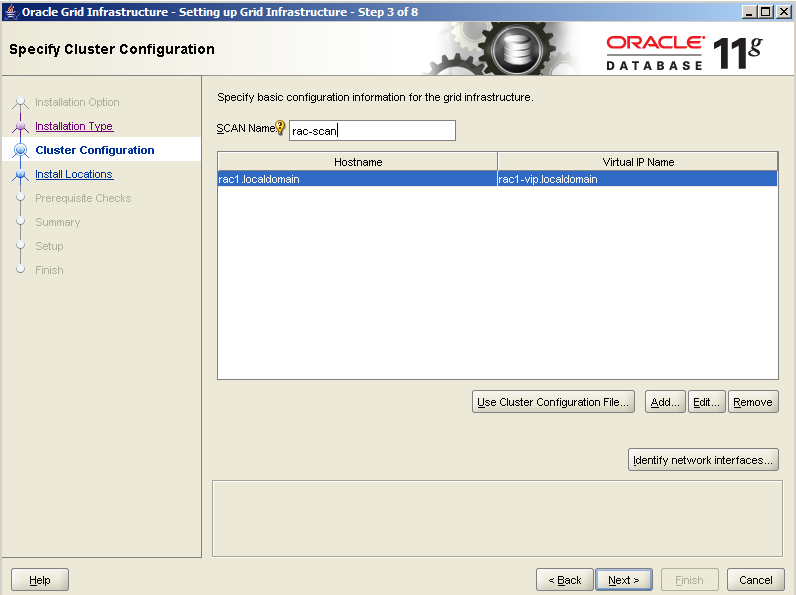Image resolution: width=796 pixels, height=595 pixels.
Task: Click the Remove button
Action: [x=753, y=402]
